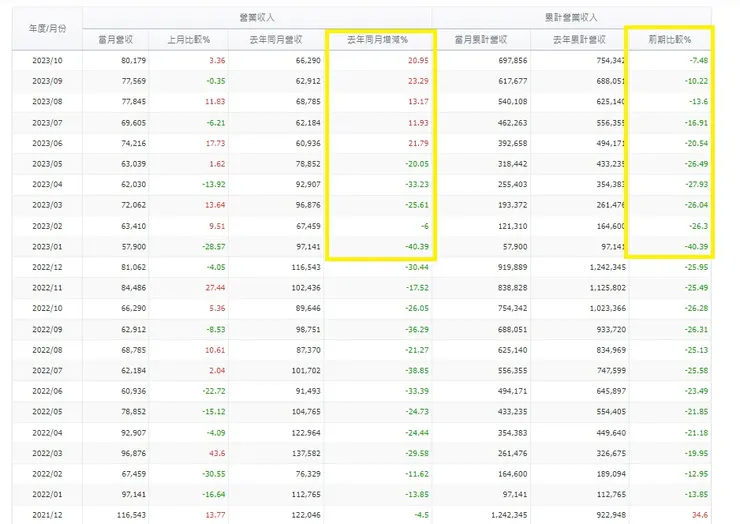The height and width of the screenshot is (524, 740).
Task: Click the 540,108 cumulative revenue cell
Action: 513,101
